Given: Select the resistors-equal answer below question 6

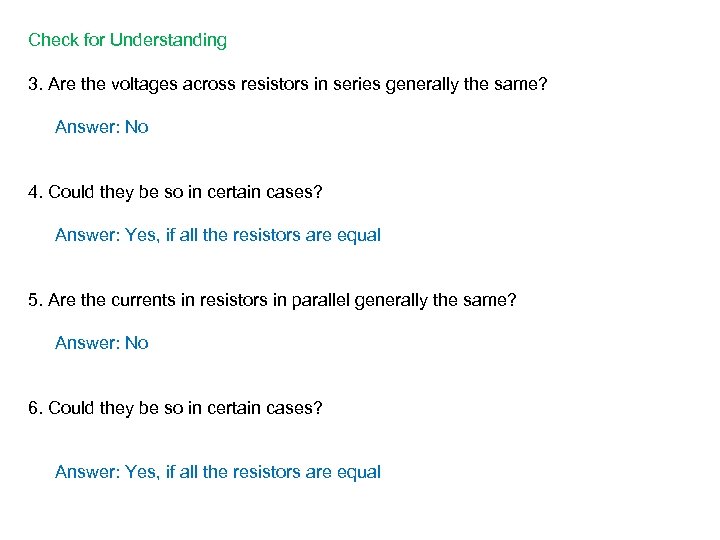Looking at the screenshot, I should [217, 472].
